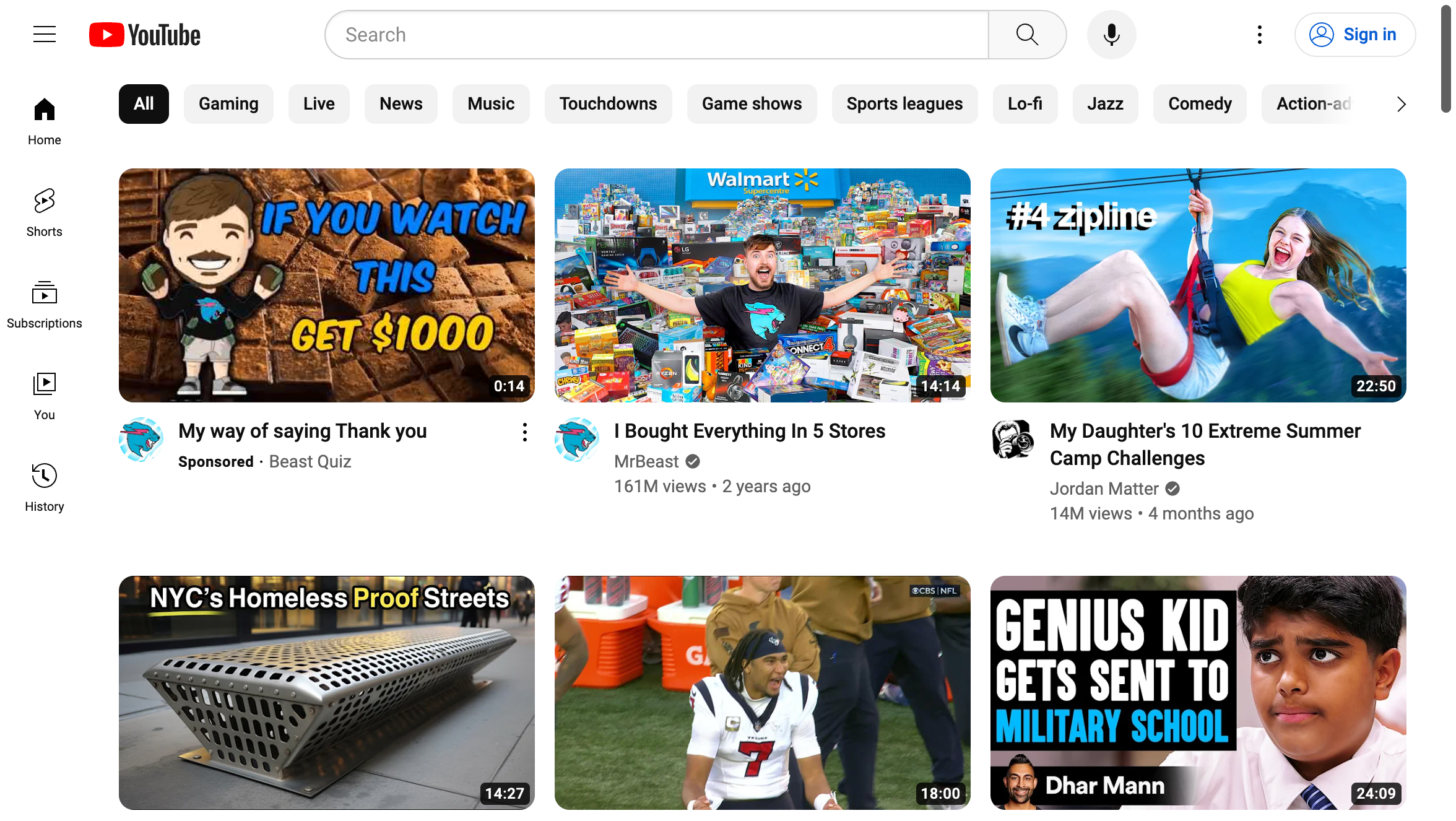Click the YouTube logo
1456x821 pixels.
(145, 35)
